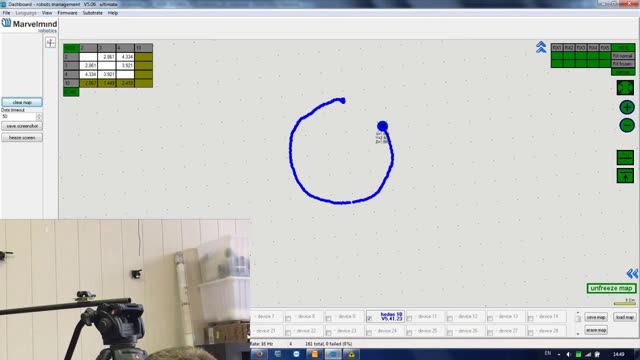640x360 pixels.
Task: Click the save screenshot button
Action: (x=22, y=126)
